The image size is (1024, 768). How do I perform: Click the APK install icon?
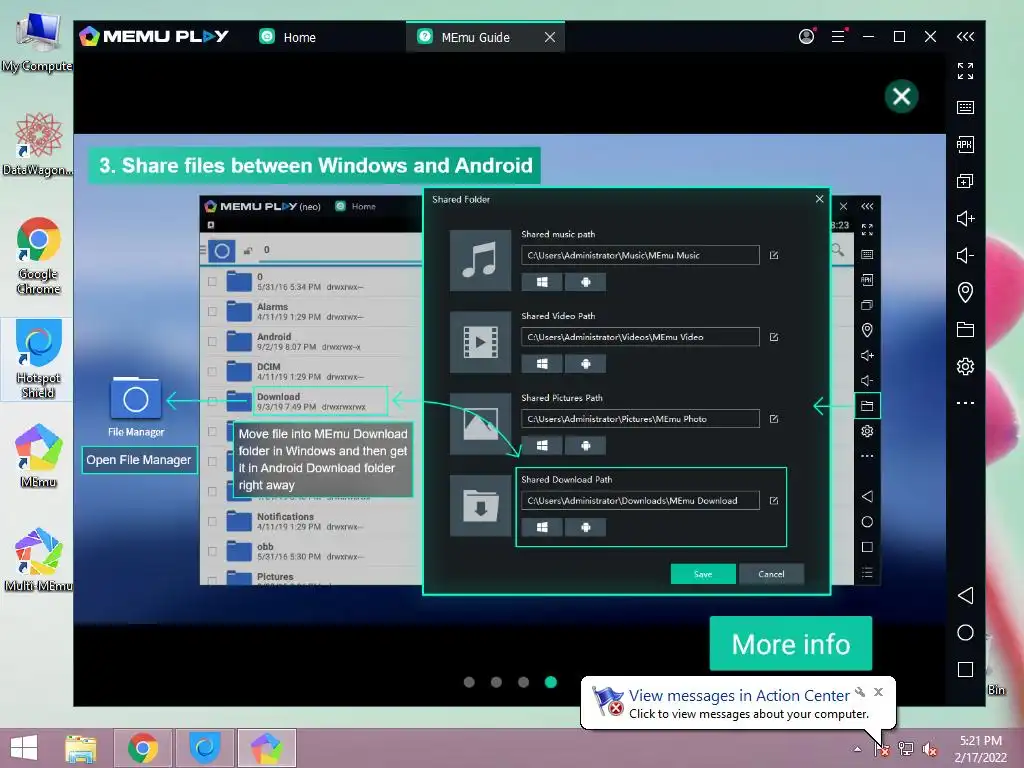pos(965,144)
